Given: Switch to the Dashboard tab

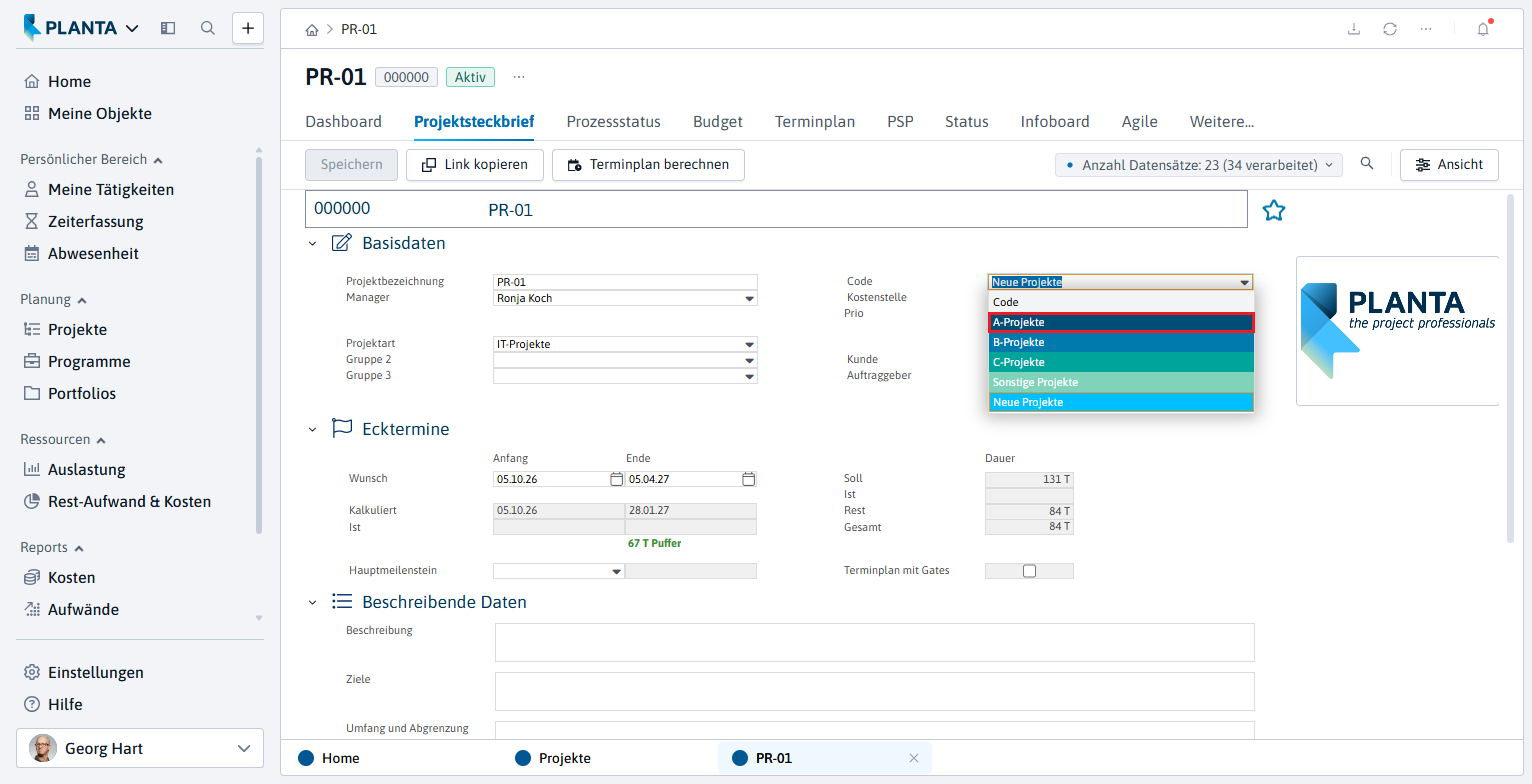Looking at the screenshot, I should pyautogui.click(x=343, y=122).
